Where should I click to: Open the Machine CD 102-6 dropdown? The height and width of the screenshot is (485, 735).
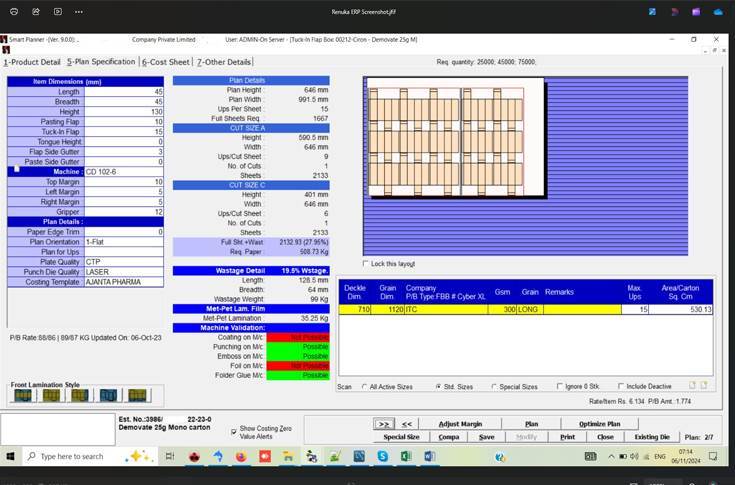124,171
